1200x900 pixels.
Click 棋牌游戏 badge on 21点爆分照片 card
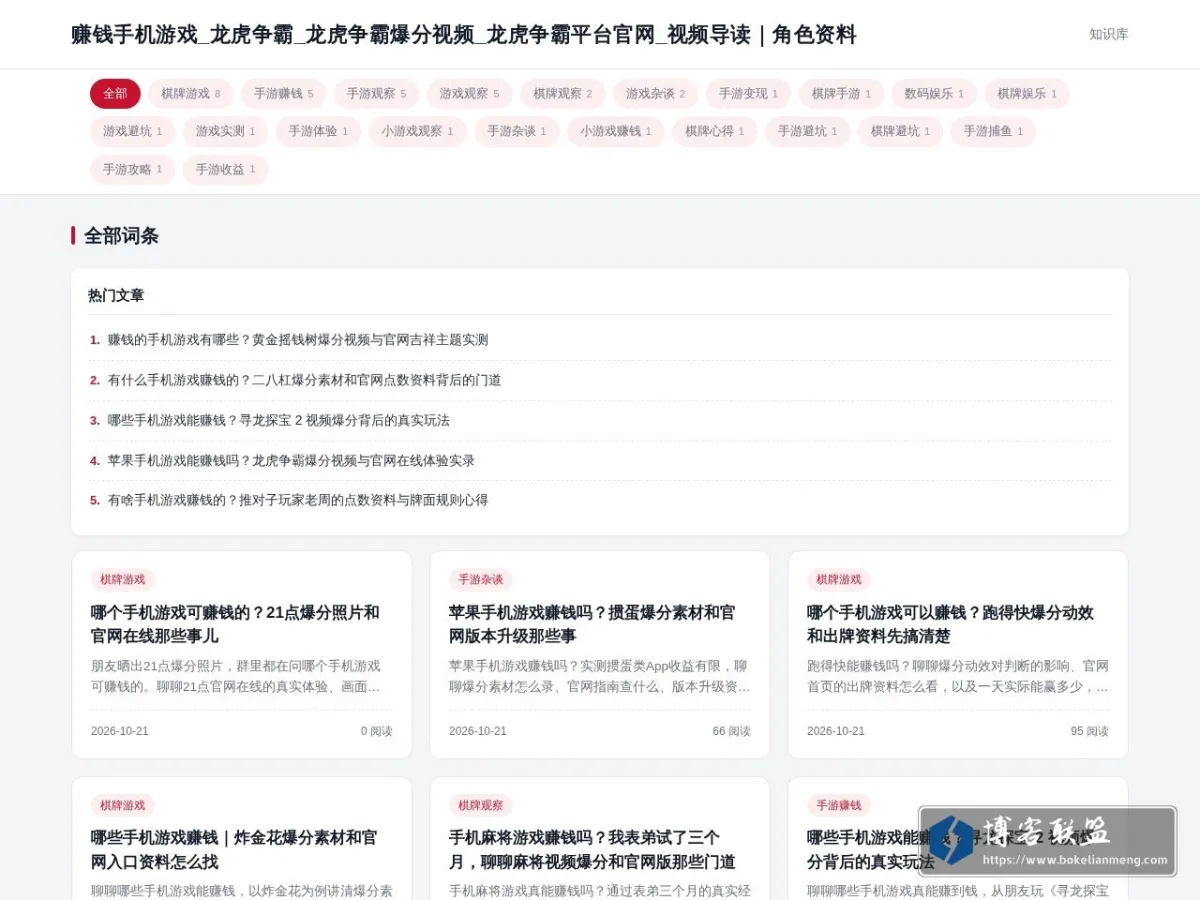click(x=123, y=580)
